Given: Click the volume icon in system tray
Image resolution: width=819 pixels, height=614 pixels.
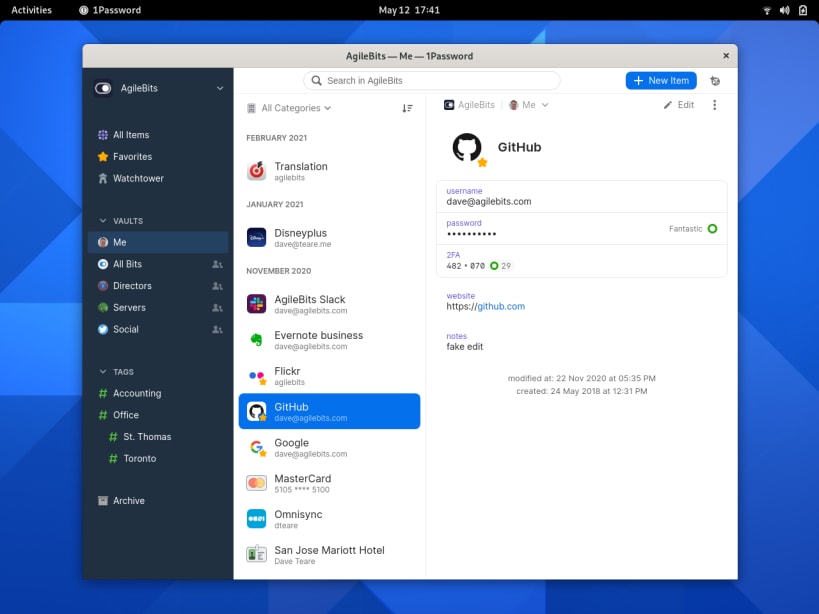Looking at the screenshot, I should click(x=785, y=10).
